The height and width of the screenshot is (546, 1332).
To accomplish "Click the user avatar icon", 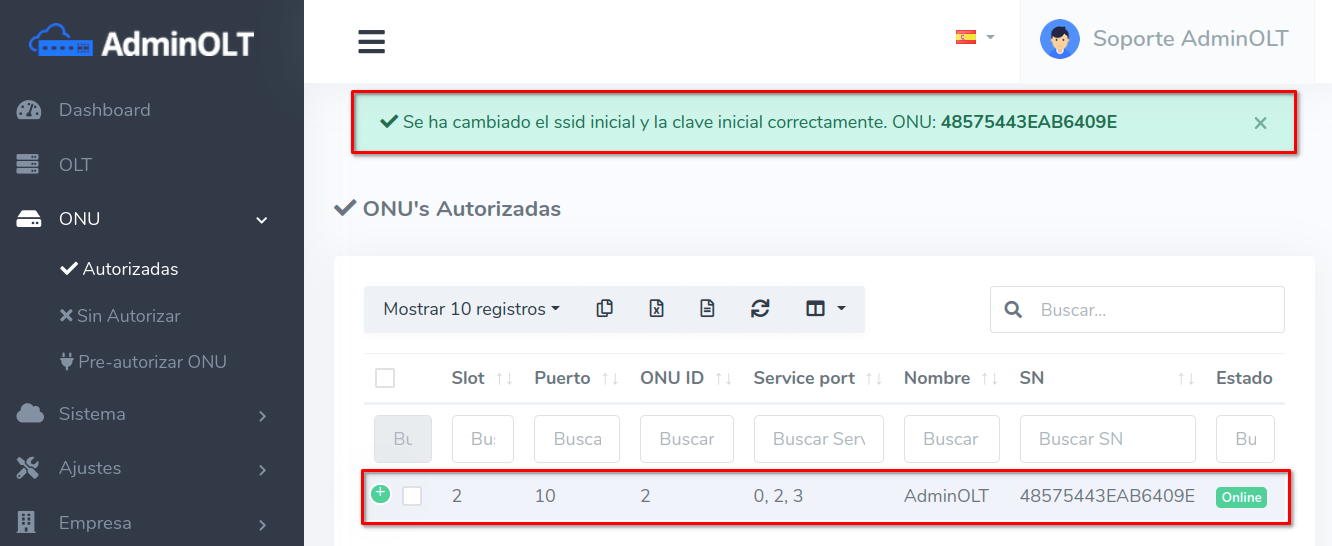I will tap(1059, 40).
